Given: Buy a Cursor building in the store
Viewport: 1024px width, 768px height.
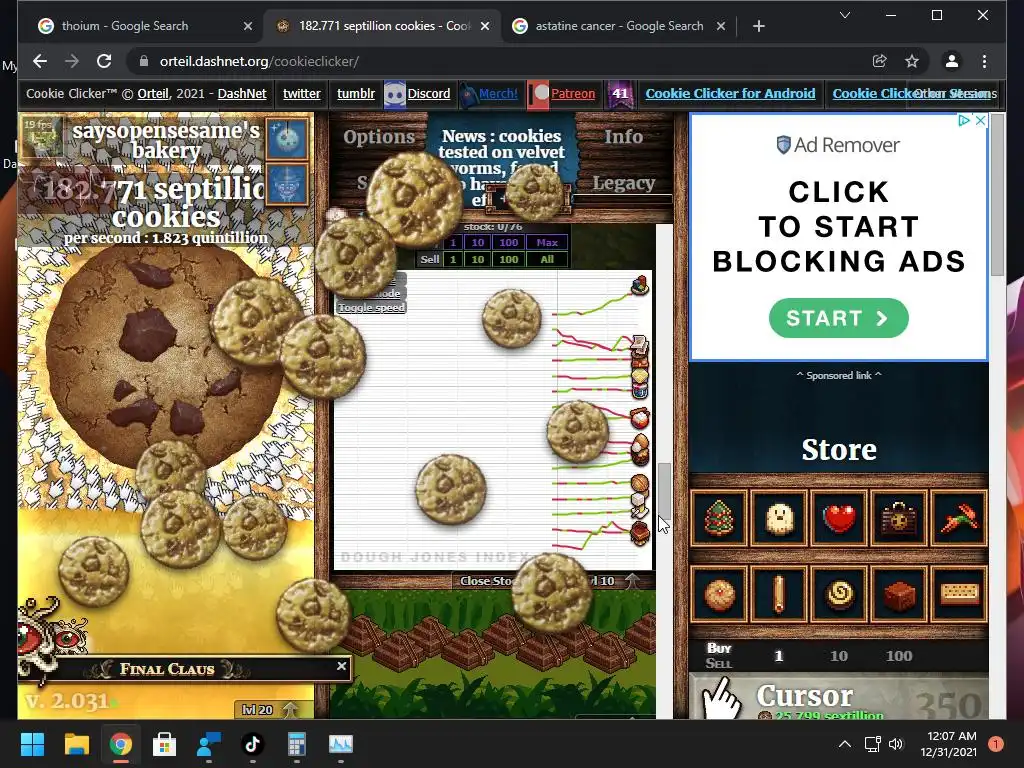Looking at the screenshot, I should (x=839, y=697).
